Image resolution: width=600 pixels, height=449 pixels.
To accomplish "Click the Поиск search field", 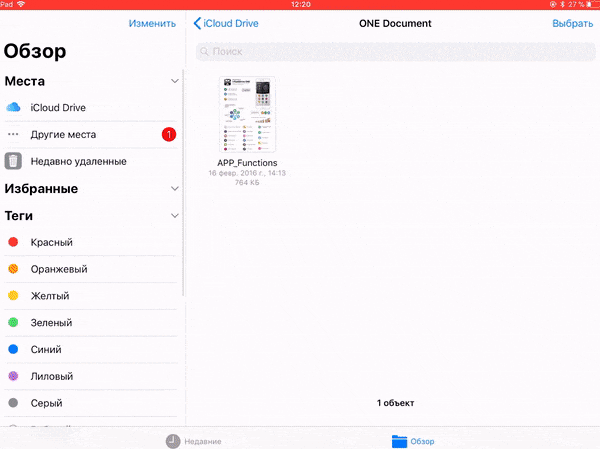I will point(396,51).
